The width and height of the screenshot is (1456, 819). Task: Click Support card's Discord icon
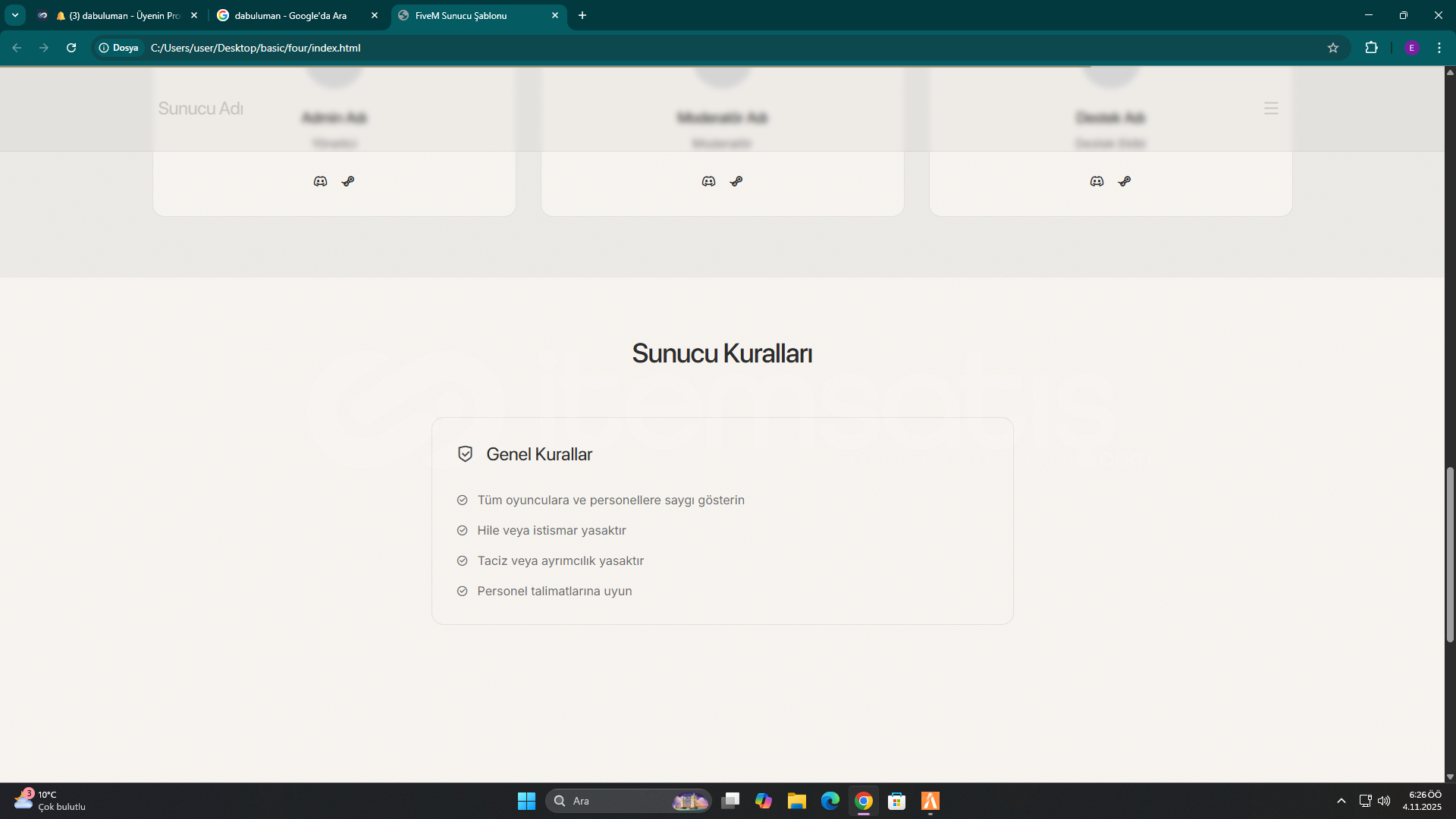pyautogui.click(x=1097, y=181)
